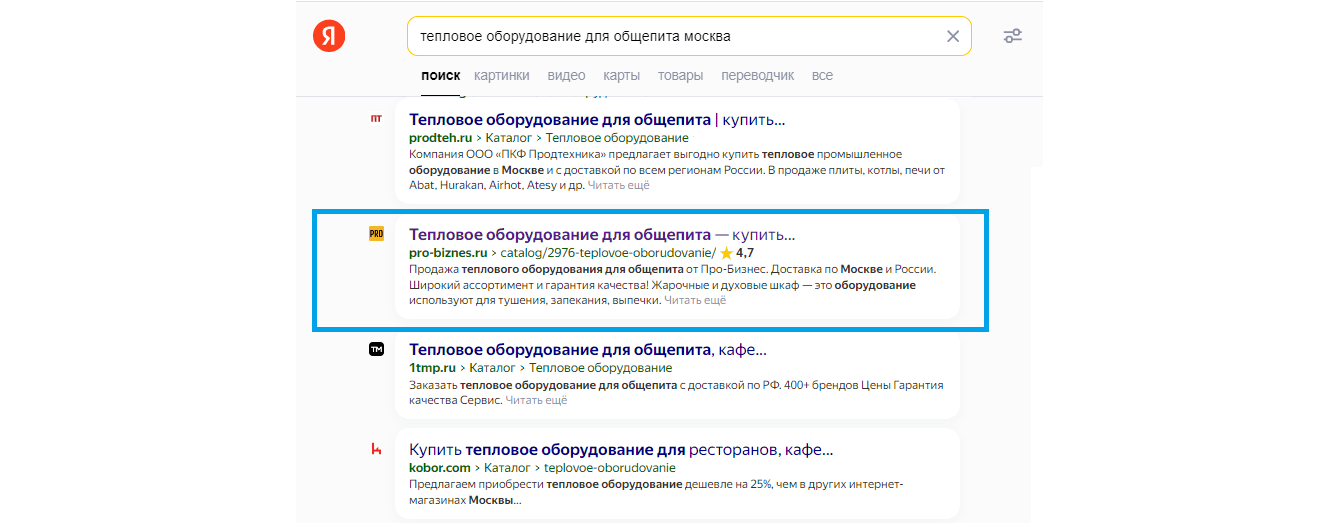Click the prodteh.ru favicon
This screenshot has width=1340, height=523.
376,118
